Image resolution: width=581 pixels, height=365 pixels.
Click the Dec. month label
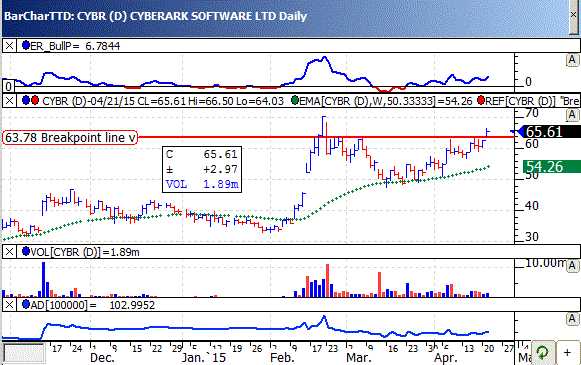(102, 358)
